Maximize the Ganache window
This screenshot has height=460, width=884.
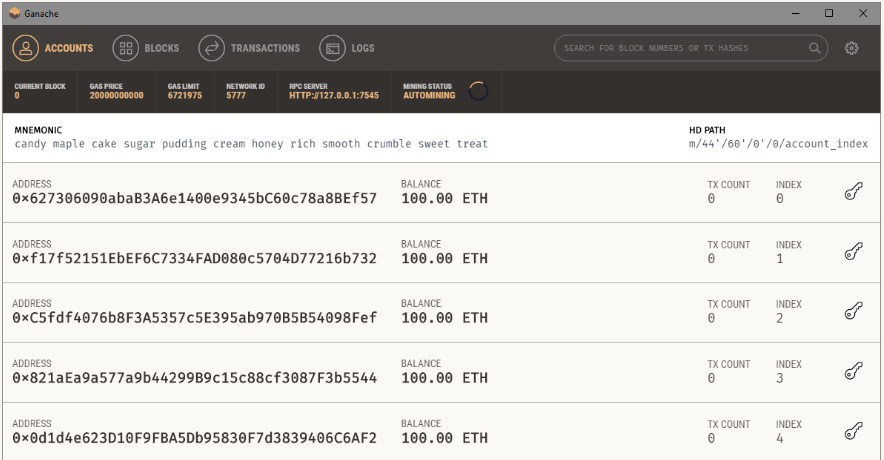pos(829,13)
